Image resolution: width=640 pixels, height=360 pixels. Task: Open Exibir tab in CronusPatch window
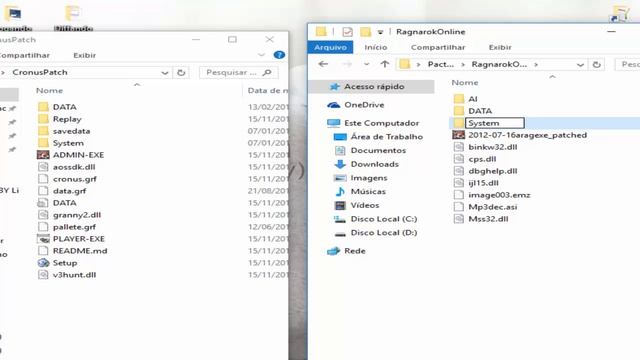(x=84, y=55)
